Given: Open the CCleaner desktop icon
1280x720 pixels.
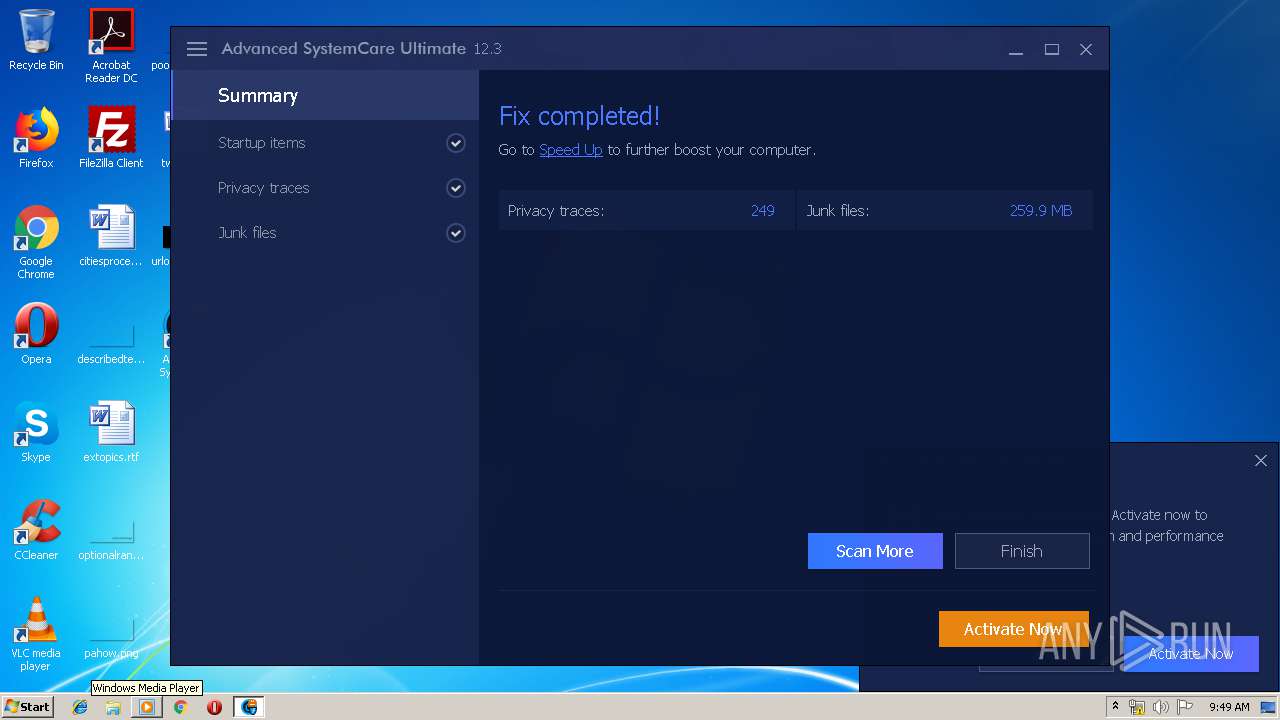Looking at the screenshot, I should (x=36, y=530).
